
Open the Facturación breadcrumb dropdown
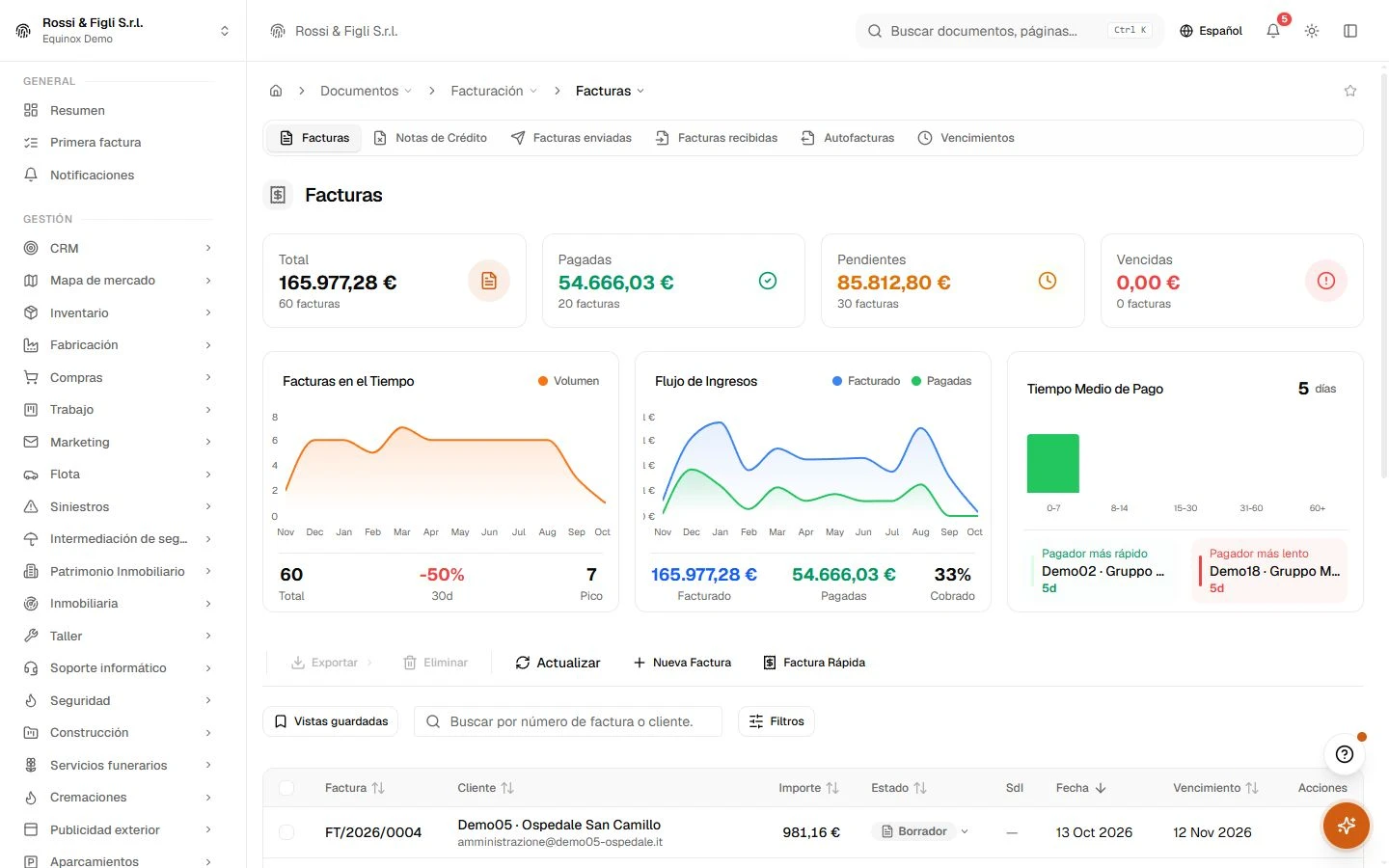pyautogui.click(x=494, y=91)
